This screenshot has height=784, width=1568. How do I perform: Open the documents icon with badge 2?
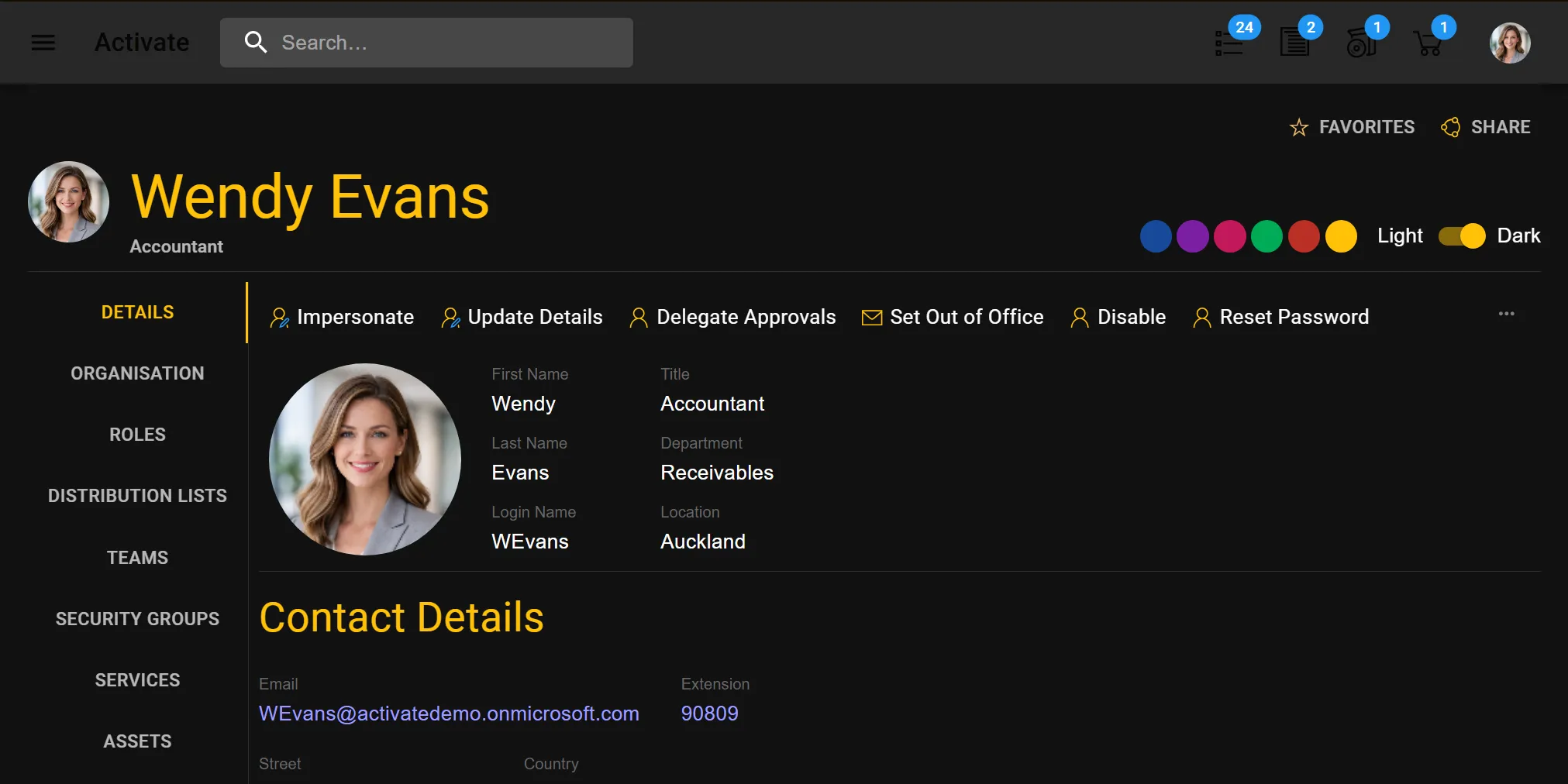[1294, 43]
